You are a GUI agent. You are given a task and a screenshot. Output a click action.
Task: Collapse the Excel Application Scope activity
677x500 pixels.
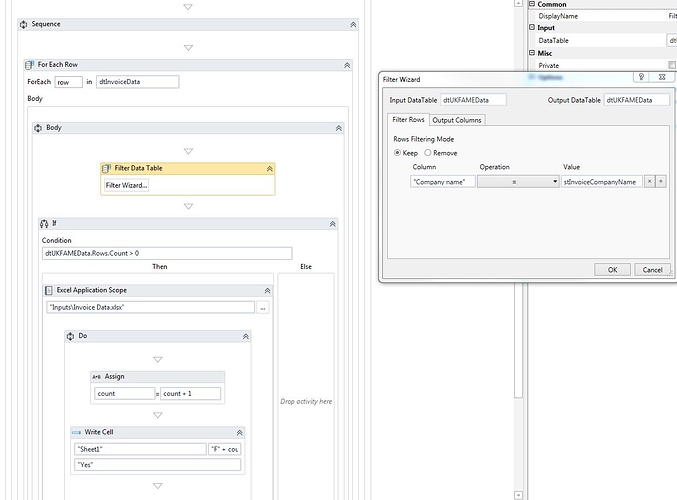267,291
